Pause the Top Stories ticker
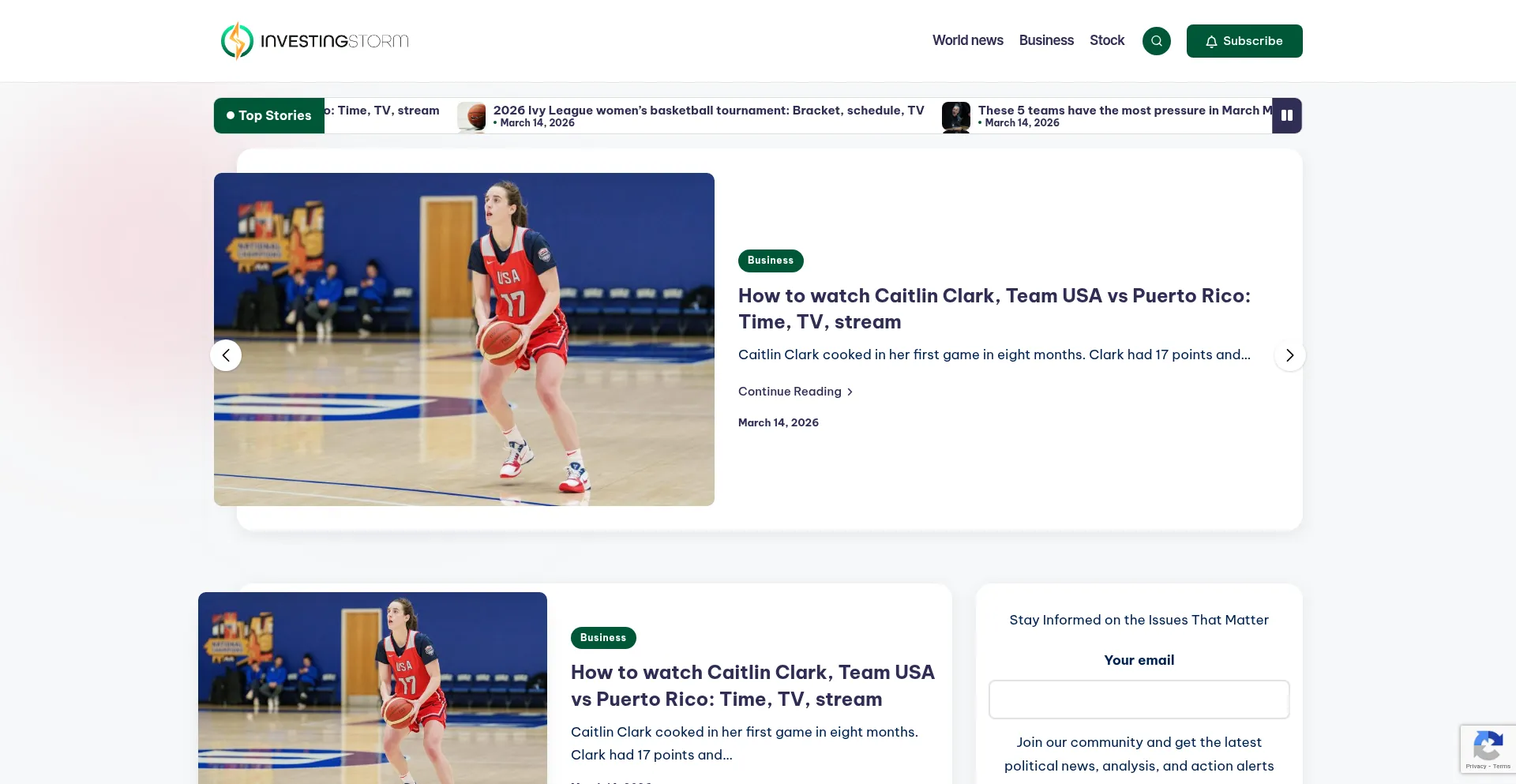The image size is (1516, 784). (1286, 115)
